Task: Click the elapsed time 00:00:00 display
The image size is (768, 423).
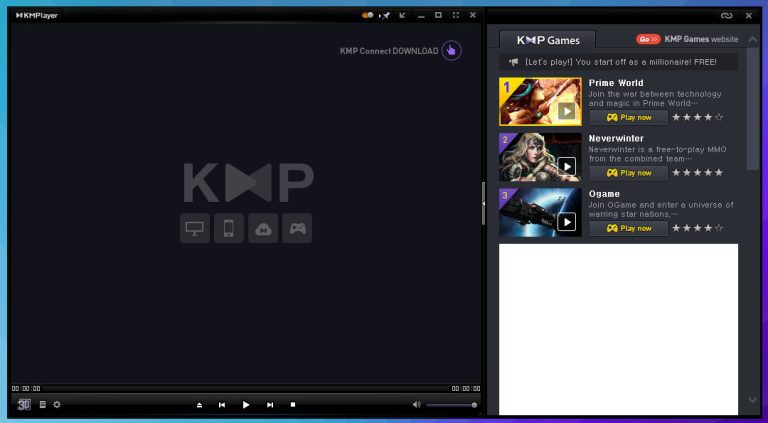Action: pos(26,389)
